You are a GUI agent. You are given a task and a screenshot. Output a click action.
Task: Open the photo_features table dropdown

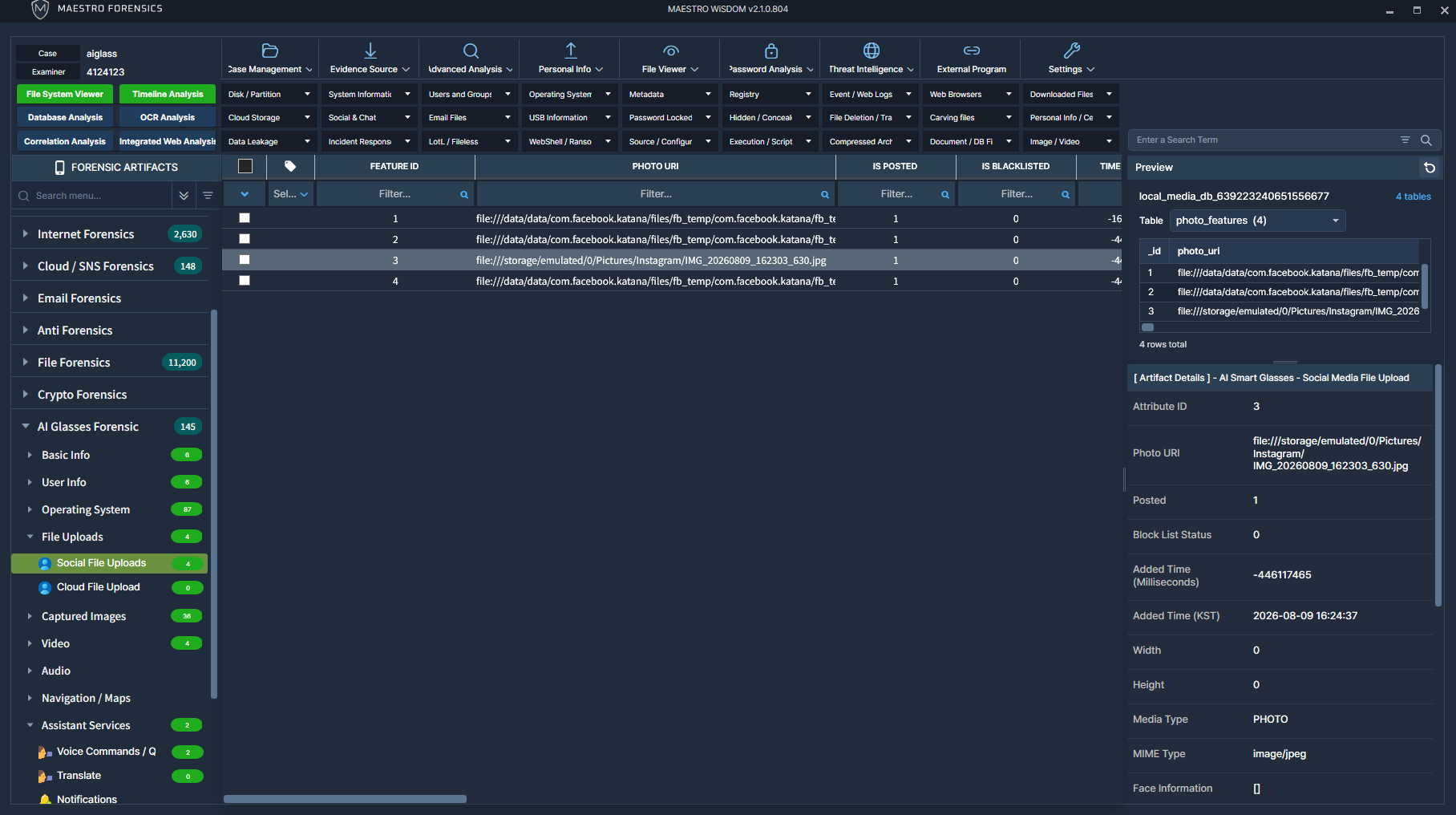1257,221
